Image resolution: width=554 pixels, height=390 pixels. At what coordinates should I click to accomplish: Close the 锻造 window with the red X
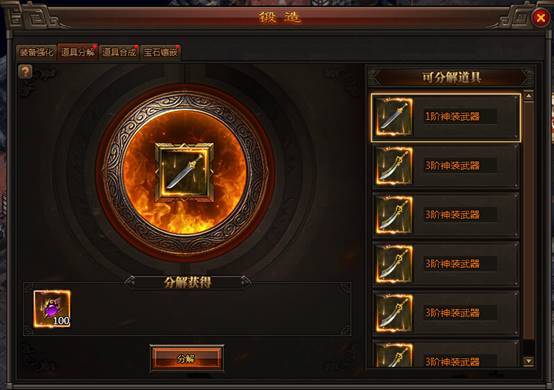pyautogui.click(x=540, y=17)
